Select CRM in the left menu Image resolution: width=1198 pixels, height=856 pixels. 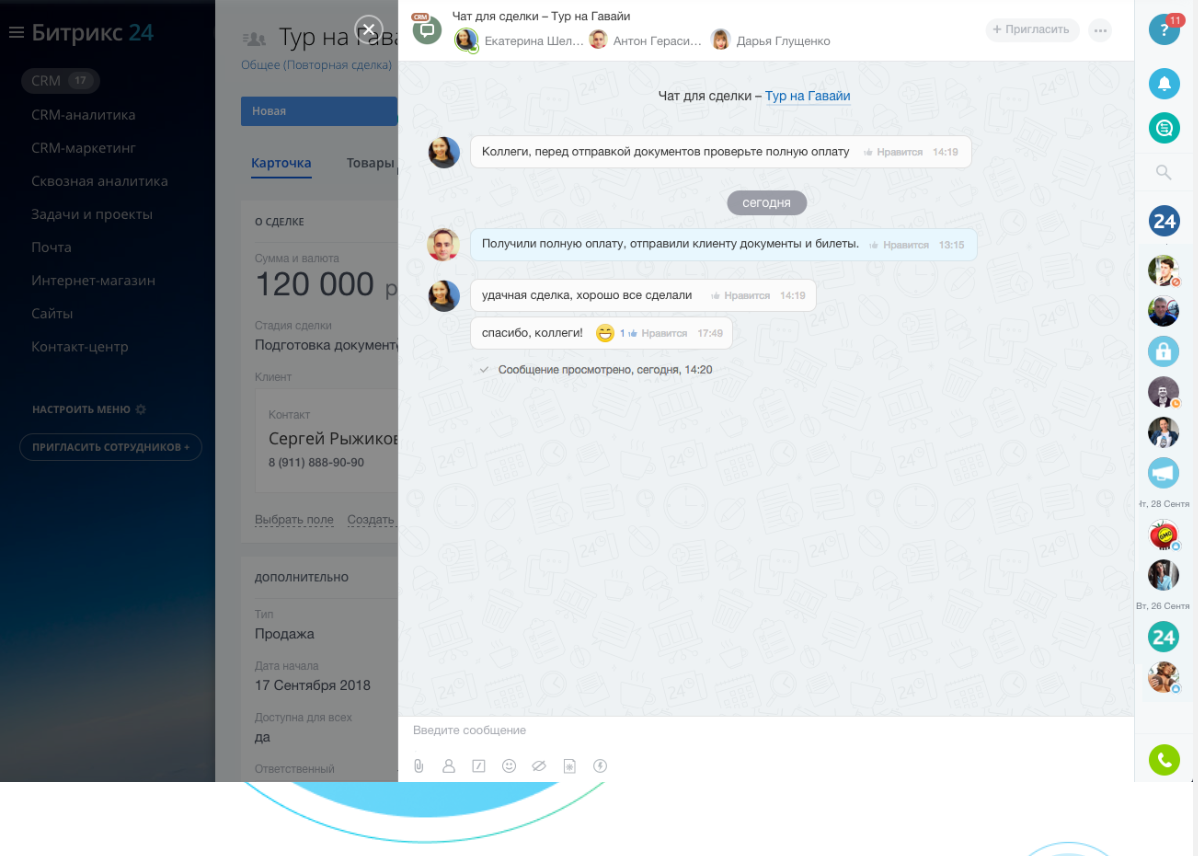pyautogui.click(x=60, y=80)
